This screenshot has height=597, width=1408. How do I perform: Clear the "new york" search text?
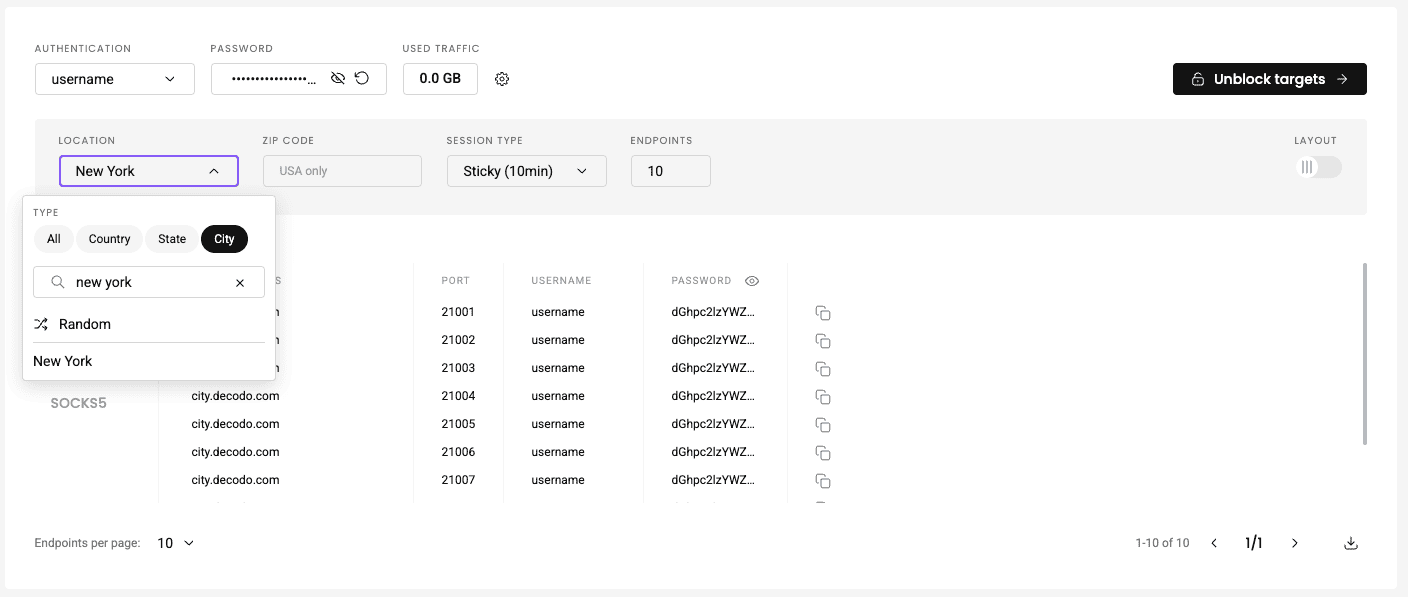point(240,283)
